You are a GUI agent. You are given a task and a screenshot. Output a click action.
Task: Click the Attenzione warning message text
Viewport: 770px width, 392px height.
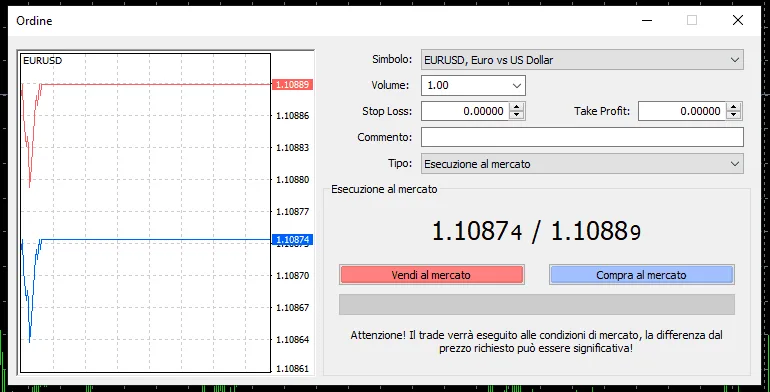[536, 342]
